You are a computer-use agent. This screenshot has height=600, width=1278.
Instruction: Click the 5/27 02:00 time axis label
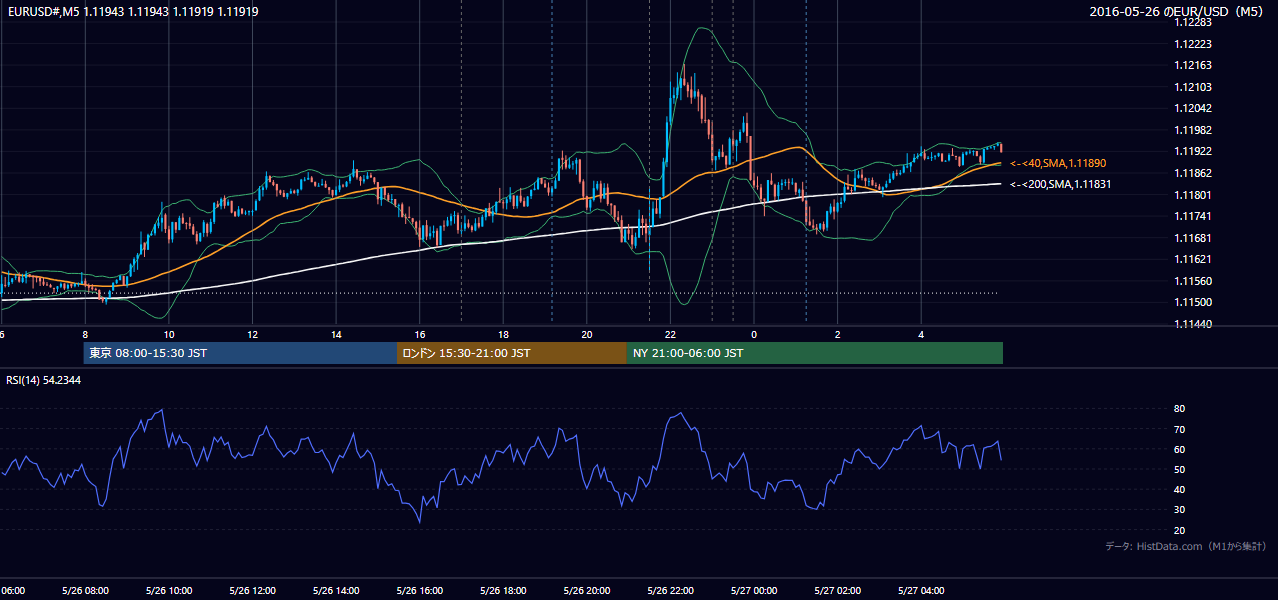point(837,590)
